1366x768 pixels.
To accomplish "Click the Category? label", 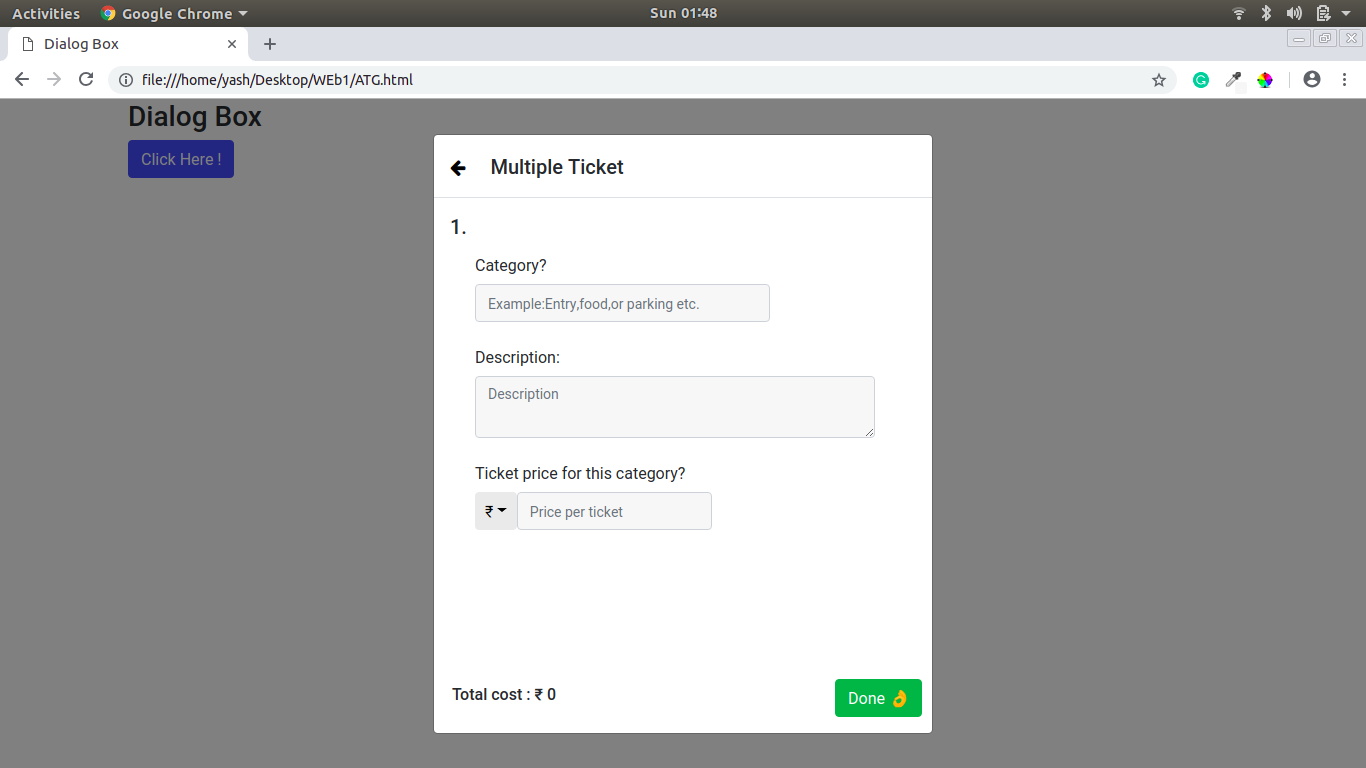I will (511, 265).
